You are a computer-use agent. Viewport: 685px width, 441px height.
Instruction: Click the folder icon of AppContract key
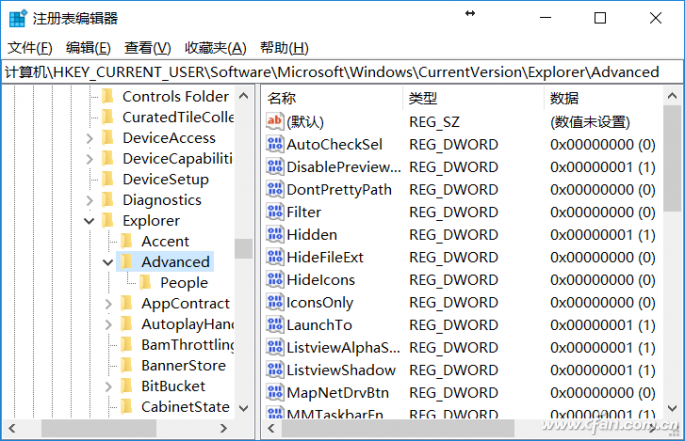point(126,303)
